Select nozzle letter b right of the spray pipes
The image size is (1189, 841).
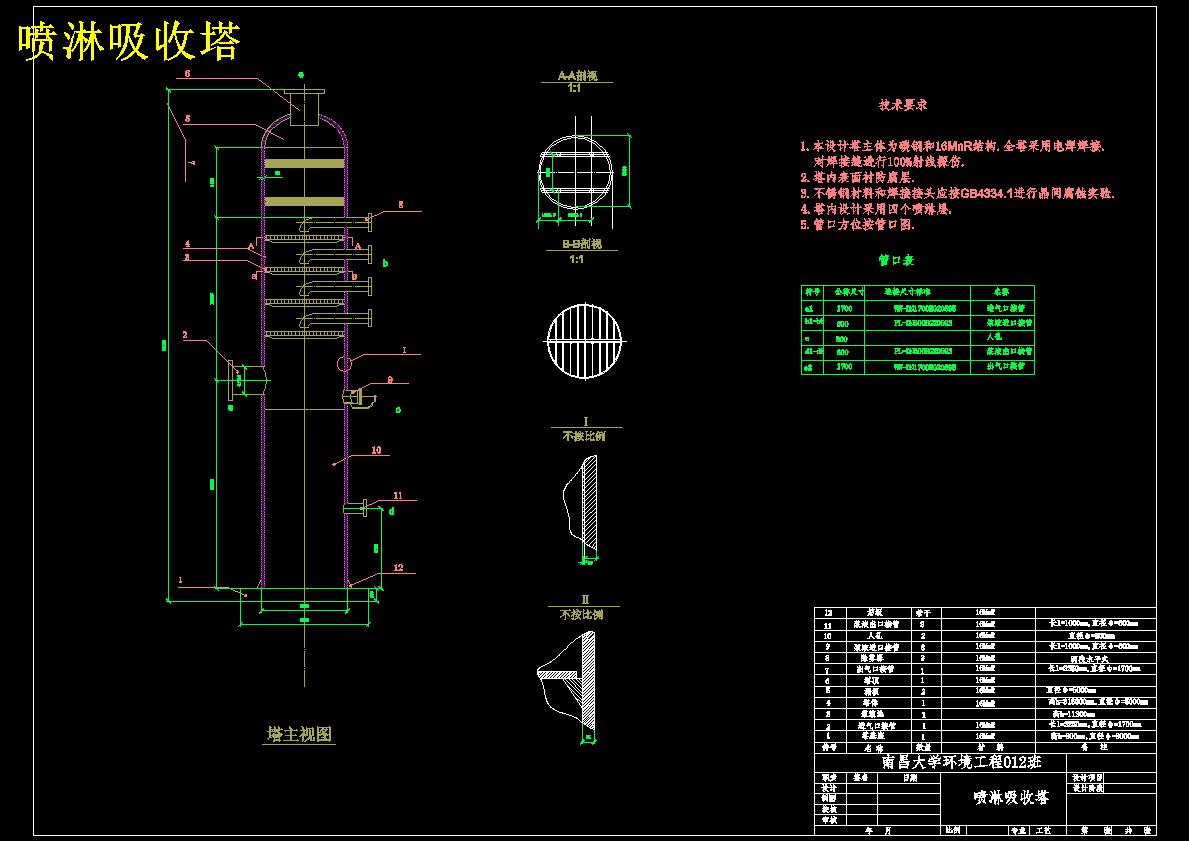[385, 264]
